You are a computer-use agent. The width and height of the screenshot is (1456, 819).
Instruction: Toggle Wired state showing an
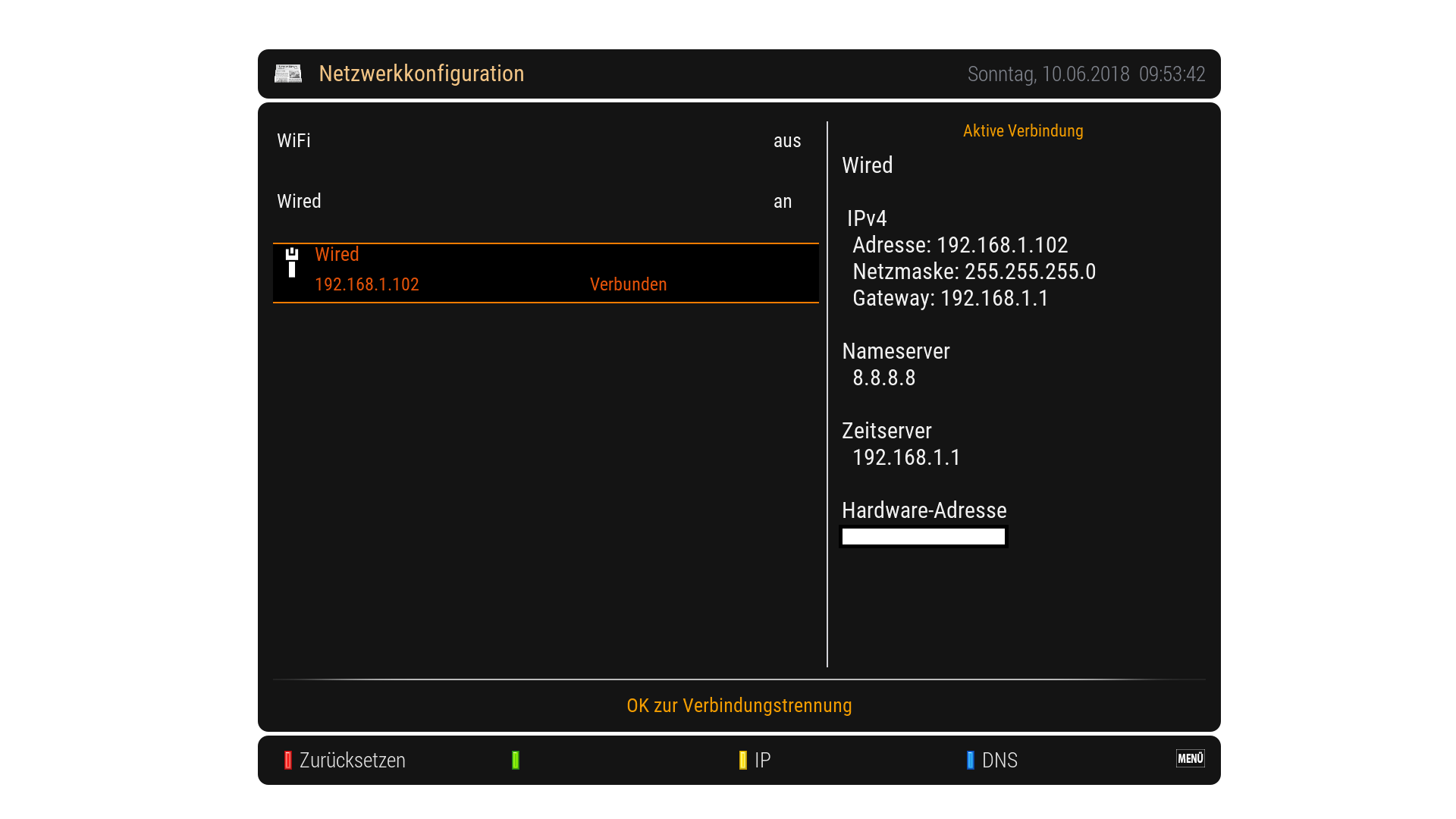pyautogui.click(x=782, y=202)
